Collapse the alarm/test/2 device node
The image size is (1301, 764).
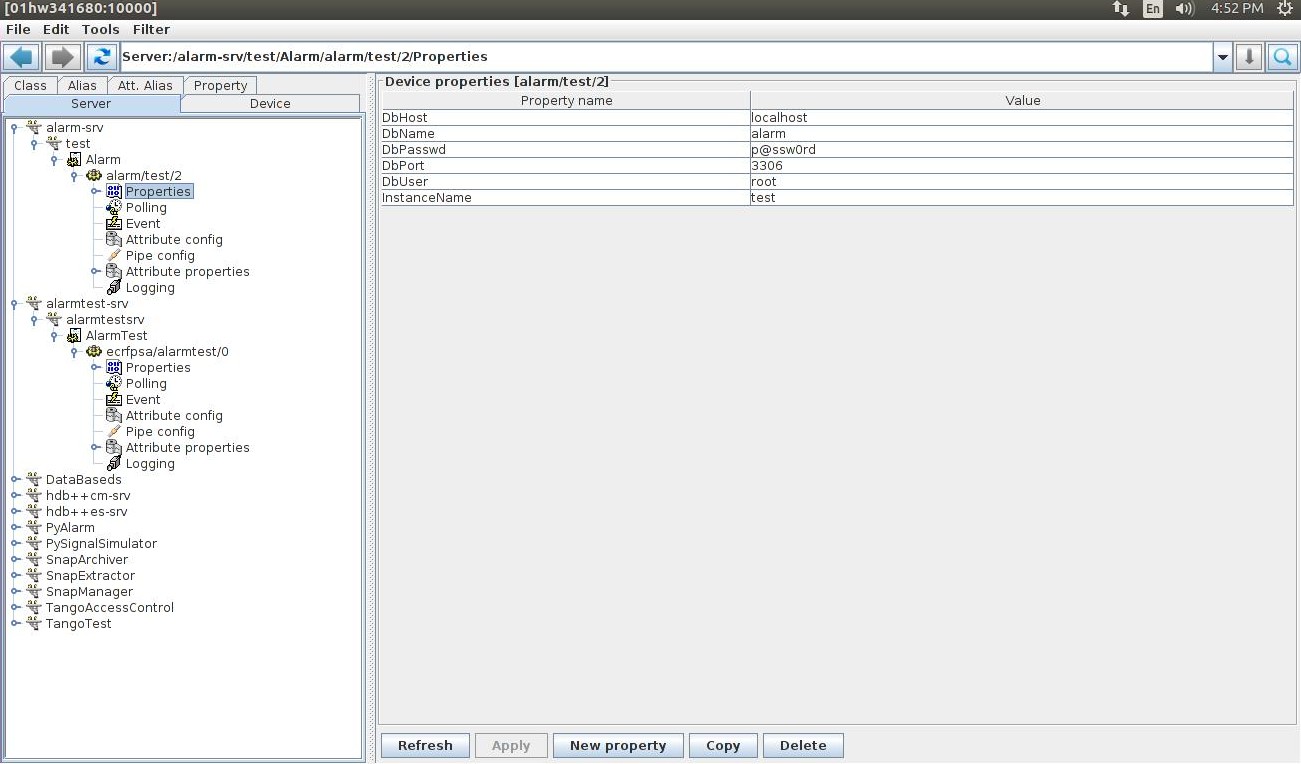(75, 176)
